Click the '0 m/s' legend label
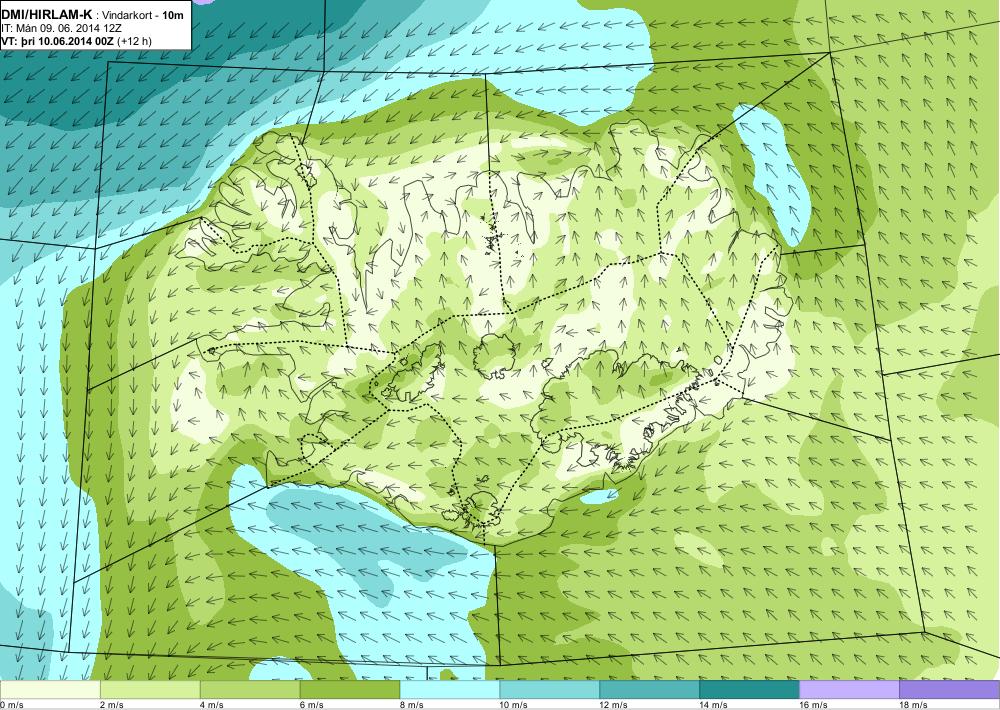1000x710 pixels. coord(12,705)
